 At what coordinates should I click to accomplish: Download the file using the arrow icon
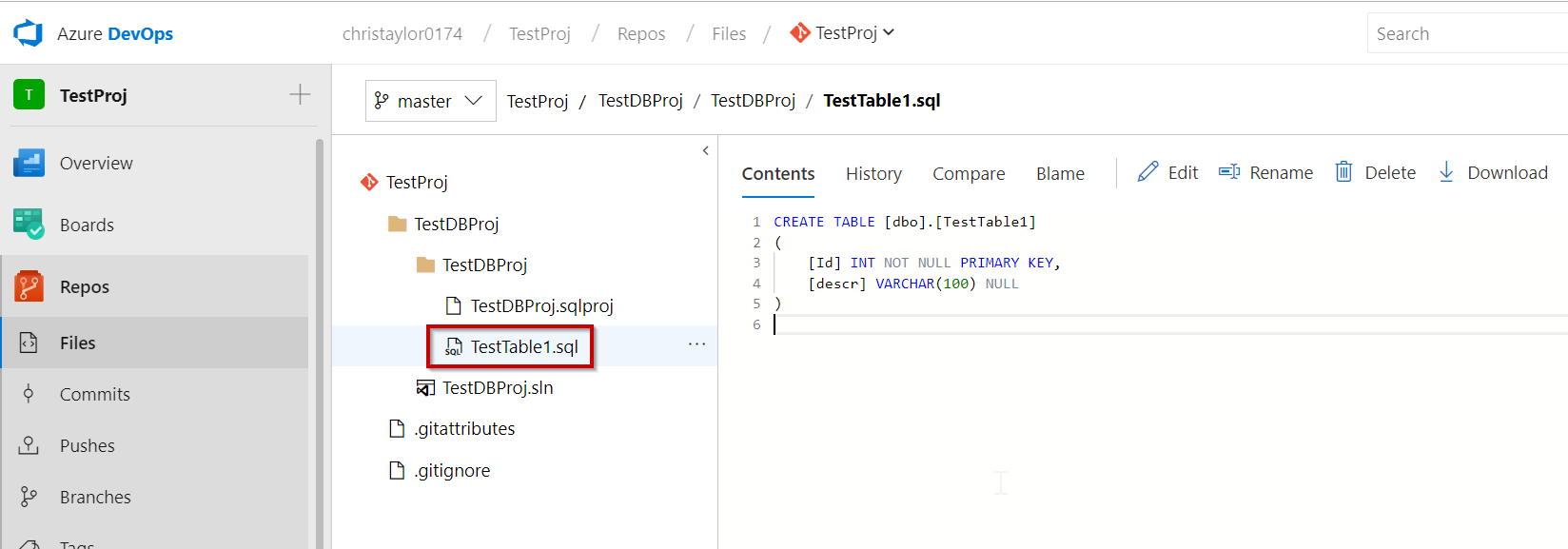[1446, 172]
